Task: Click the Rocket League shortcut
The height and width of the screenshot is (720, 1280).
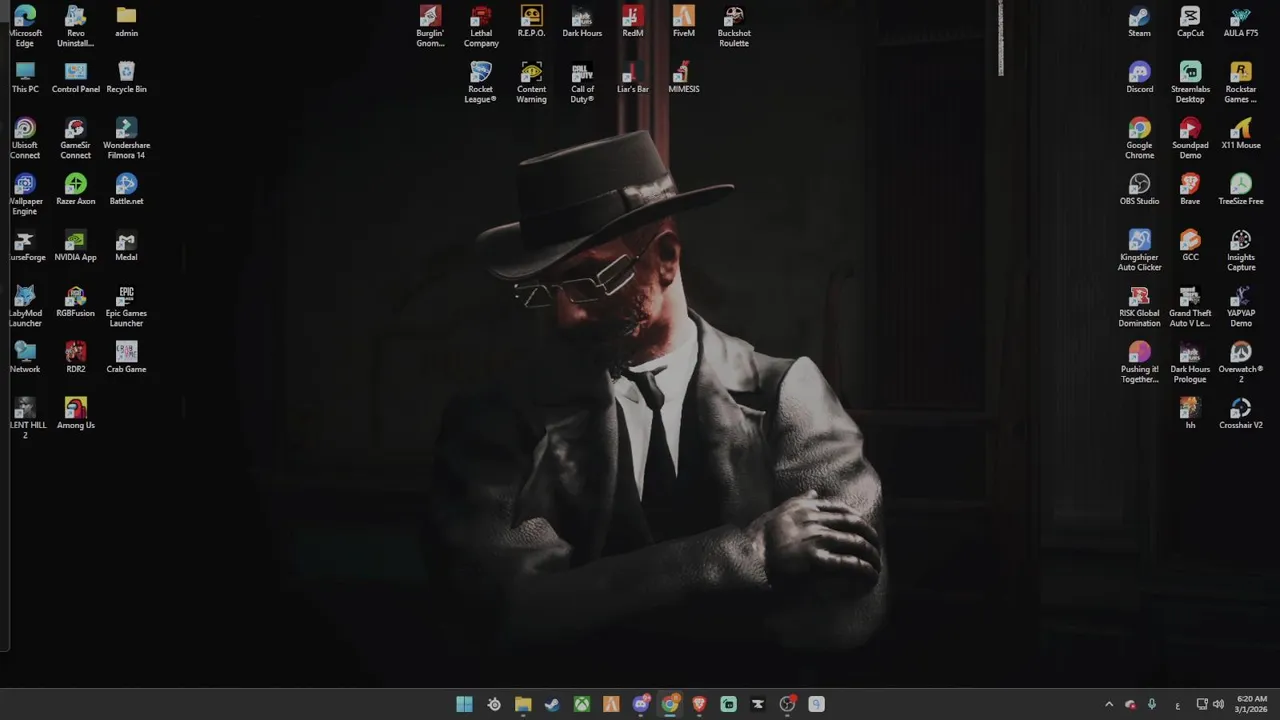Action: (x=481, y=83)
